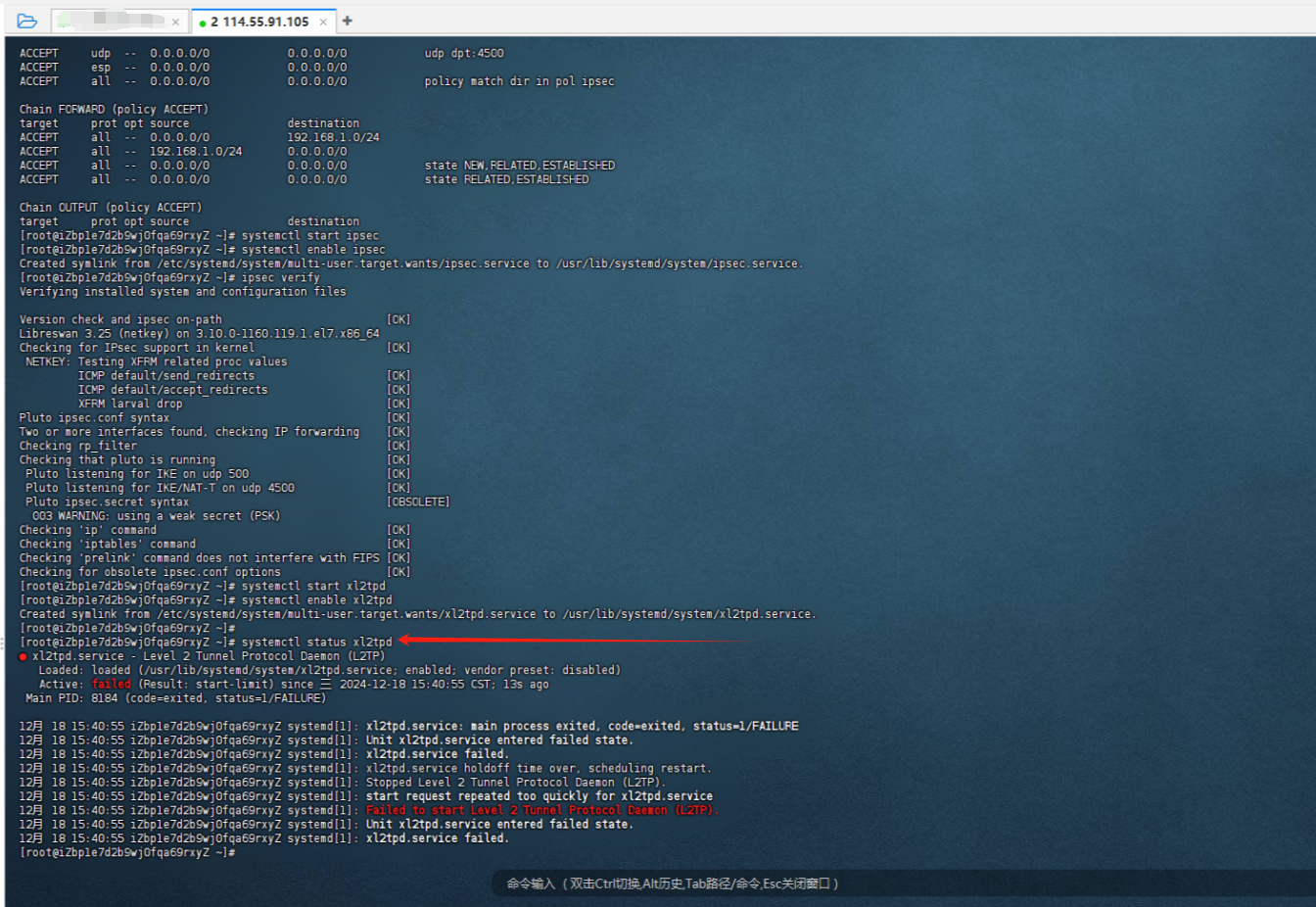Click the 'systemctl enable ipsec' command
Image resolution: width=1316 pixels, height=907 pixels.
(x=313, y=250)
